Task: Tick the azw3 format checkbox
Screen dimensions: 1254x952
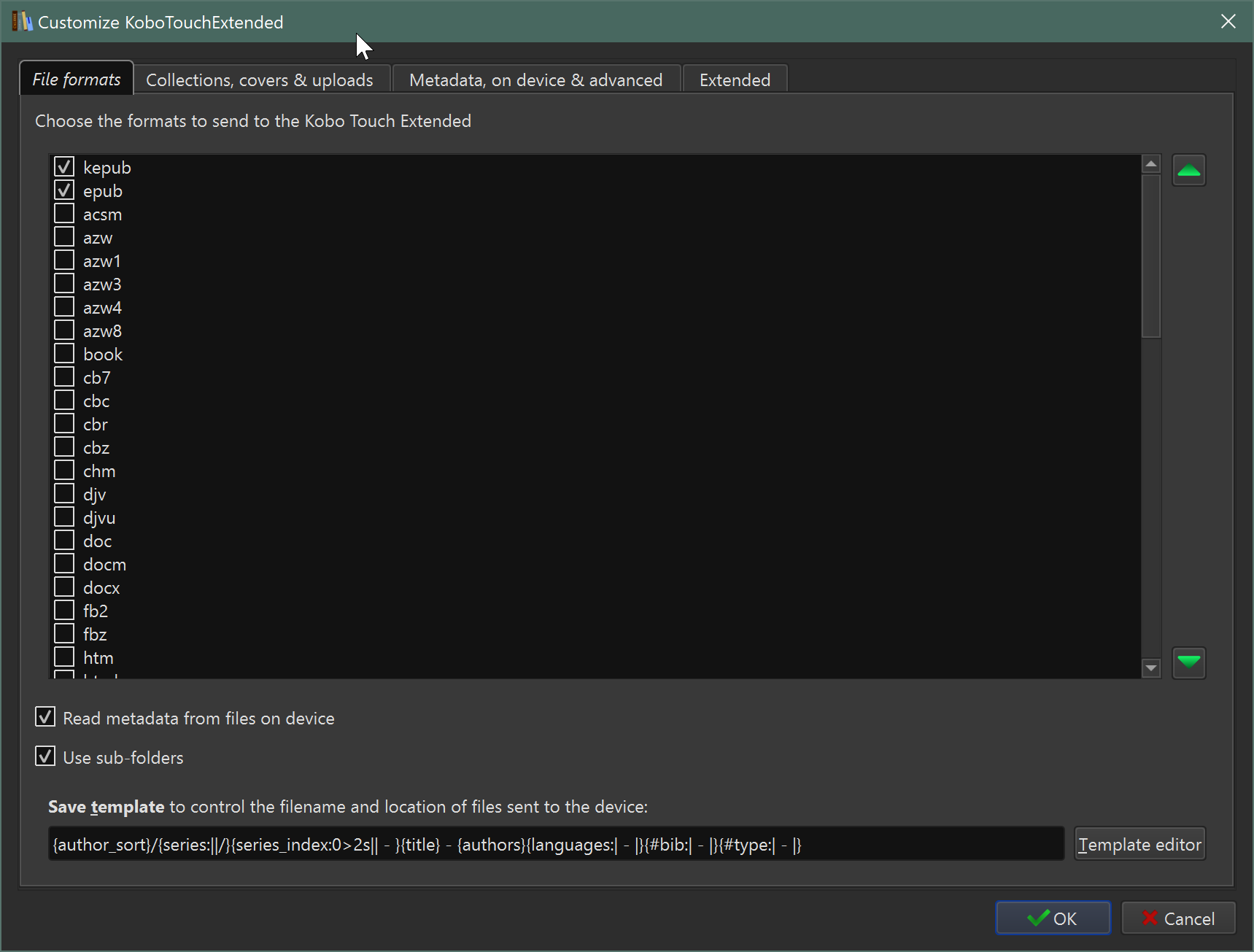Action: [64, 284]
